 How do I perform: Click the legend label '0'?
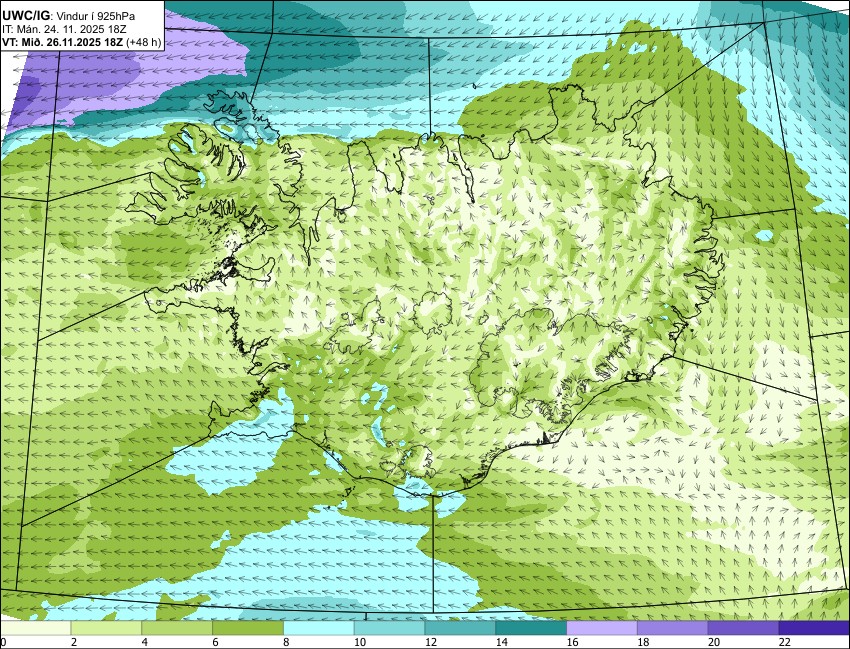(3, 642)
